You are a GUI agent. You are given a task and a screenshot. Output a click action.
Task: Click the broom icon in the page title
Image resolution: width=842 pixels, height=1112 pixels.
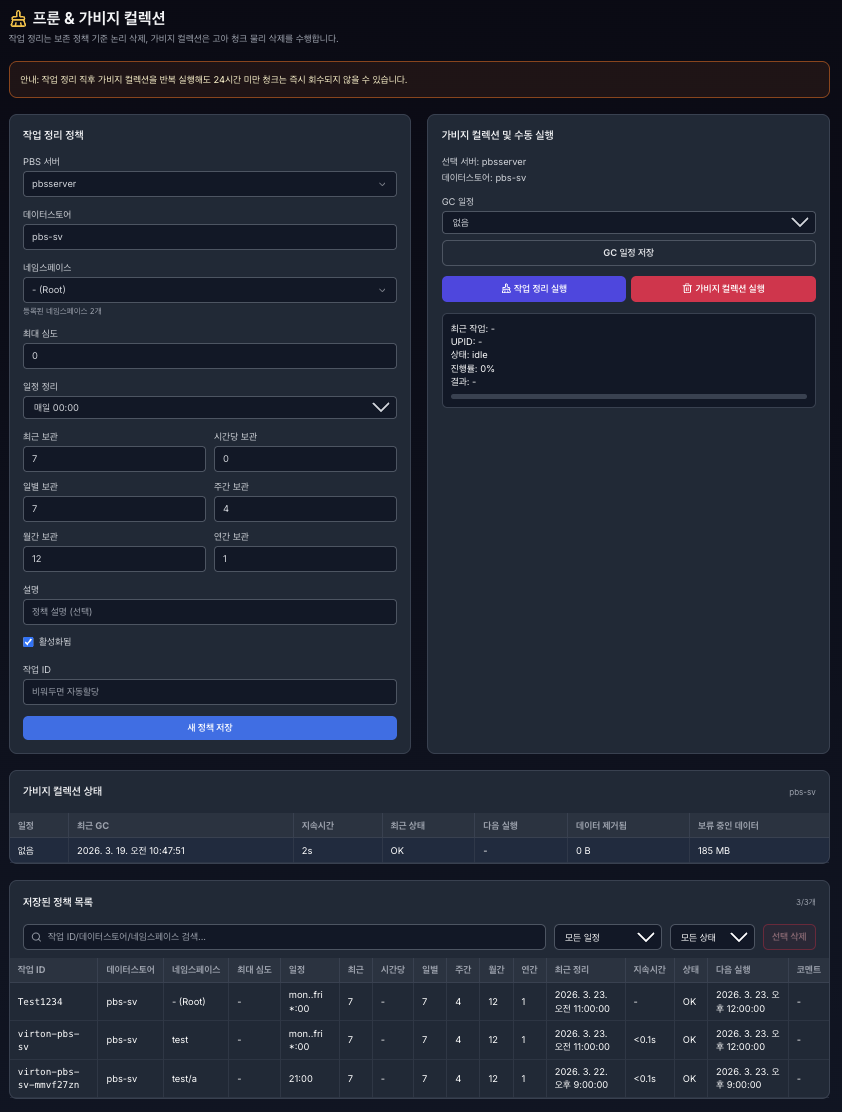[x=18, y=18]
